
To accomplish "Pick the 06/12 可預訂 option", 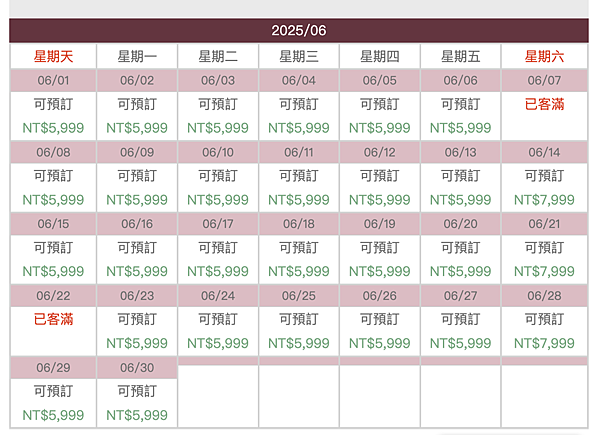I will coord(380,176).
